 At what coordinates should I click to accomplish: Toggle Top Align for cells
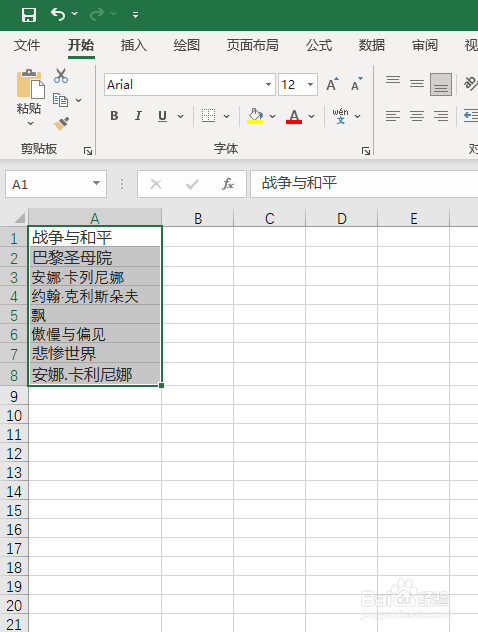393,80
